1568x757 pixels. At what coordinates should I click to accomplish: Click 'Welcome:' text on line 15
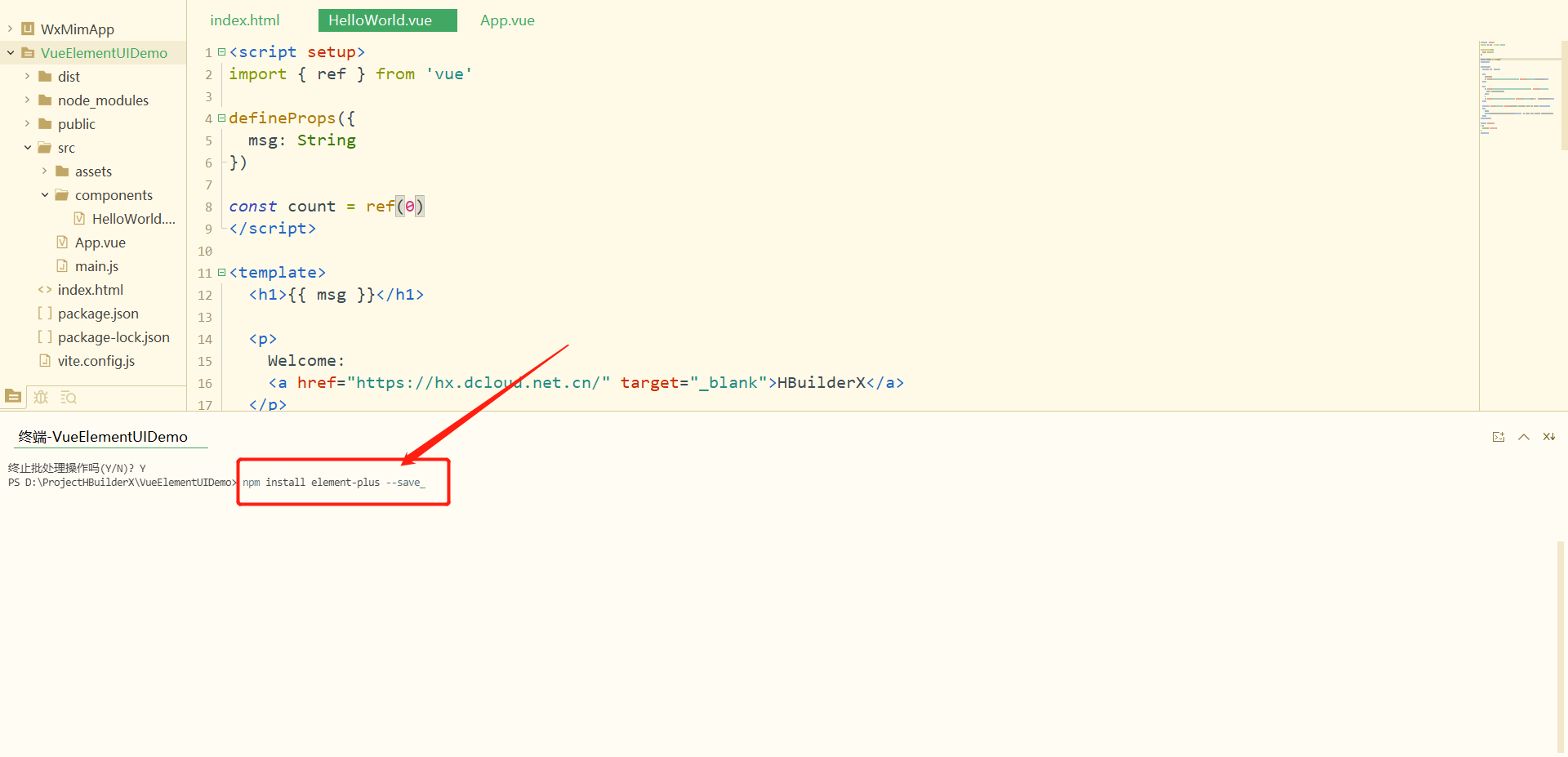pos(306,361)
